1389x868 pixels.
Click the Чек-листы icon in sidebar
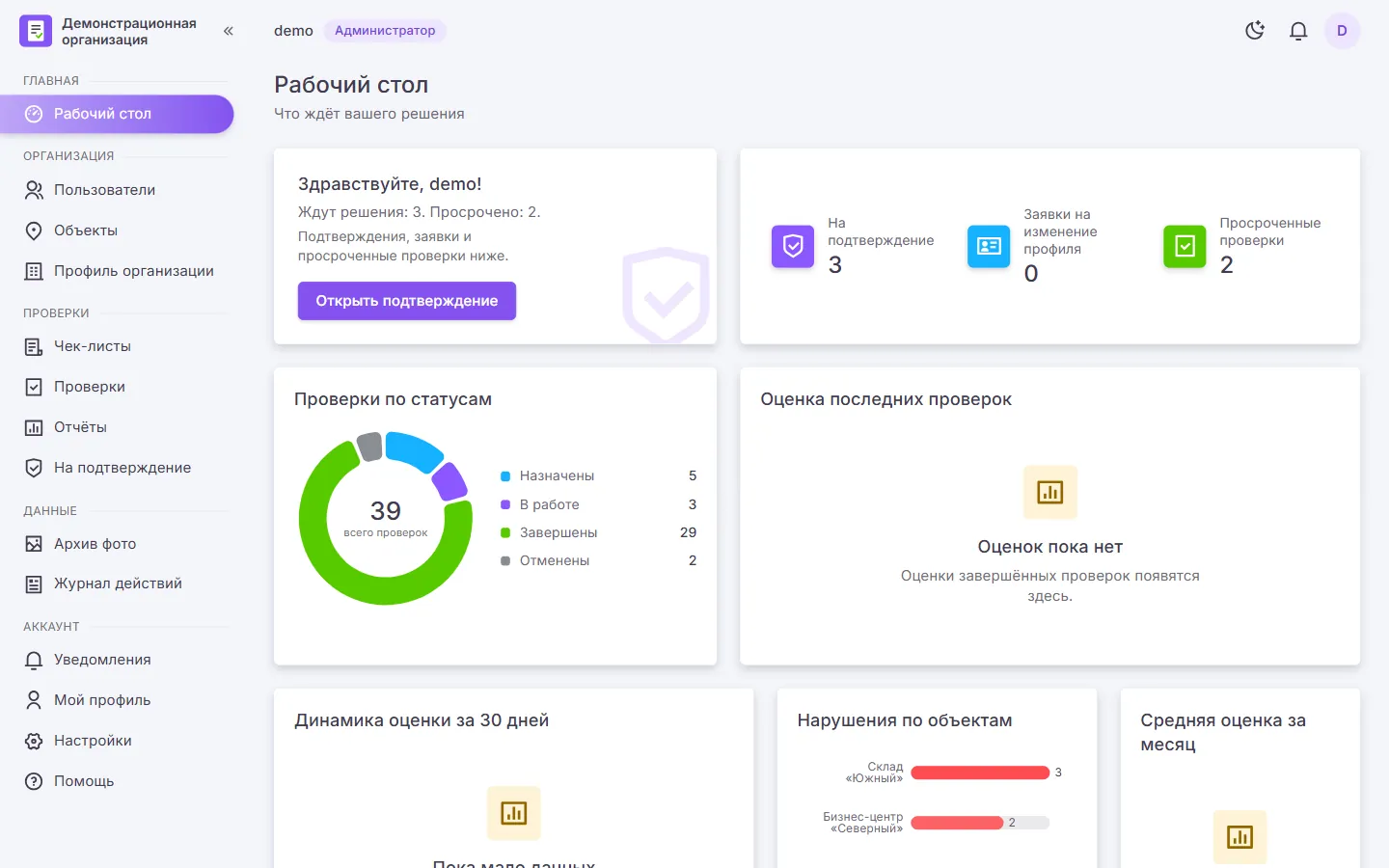pos(34,346)
